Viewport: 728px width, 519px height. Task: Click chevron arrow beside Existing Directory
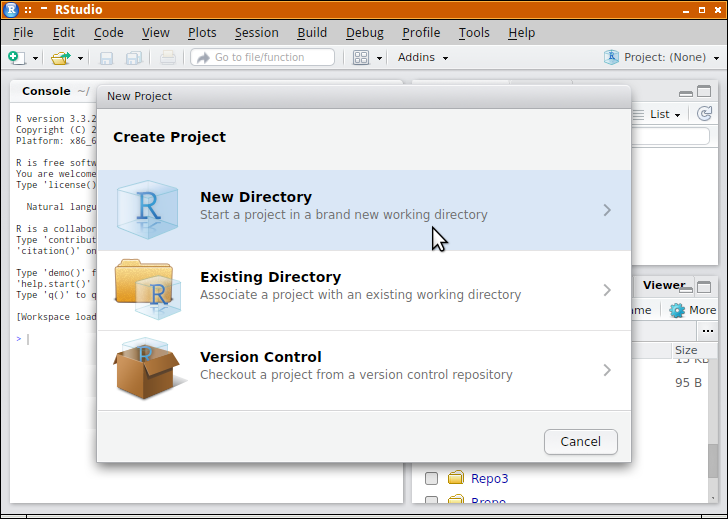(607, 291)
